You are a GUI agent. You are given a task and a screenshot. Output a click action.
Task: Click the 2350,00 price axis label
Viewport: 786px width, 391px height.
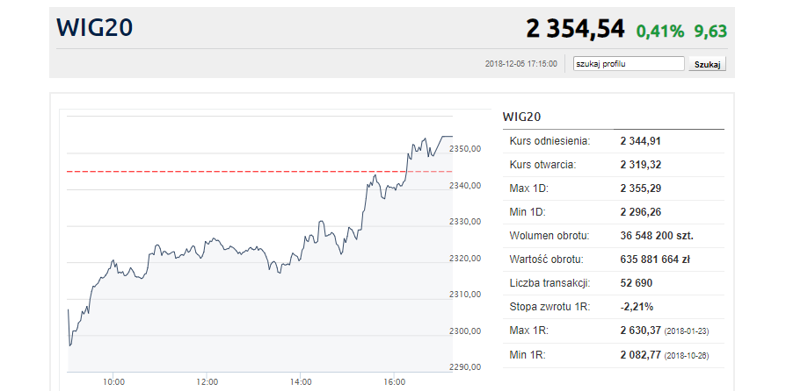point(465,149)
